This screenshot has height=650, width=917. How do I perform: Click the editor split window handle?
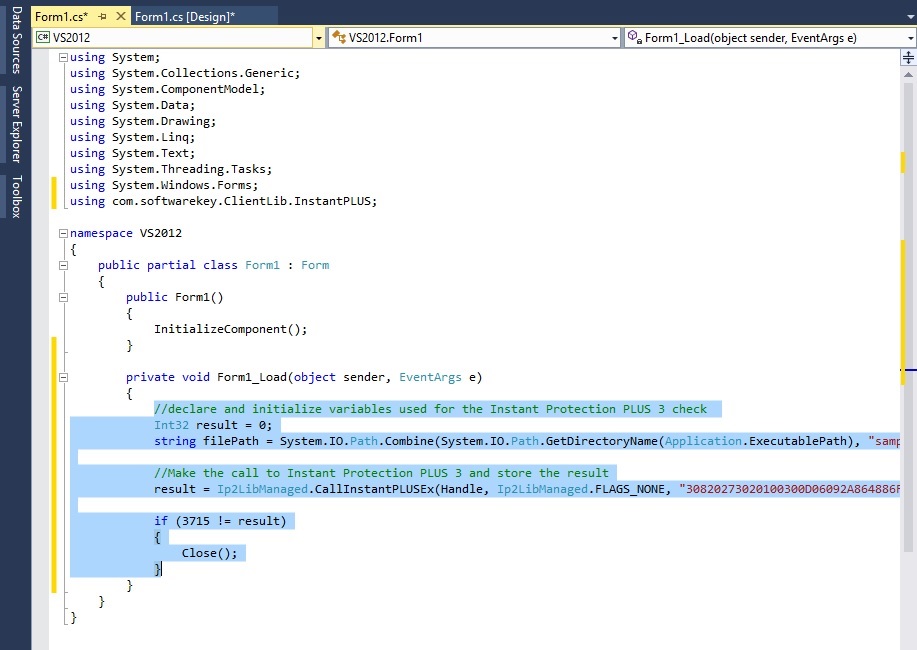(x=908, y=57)
